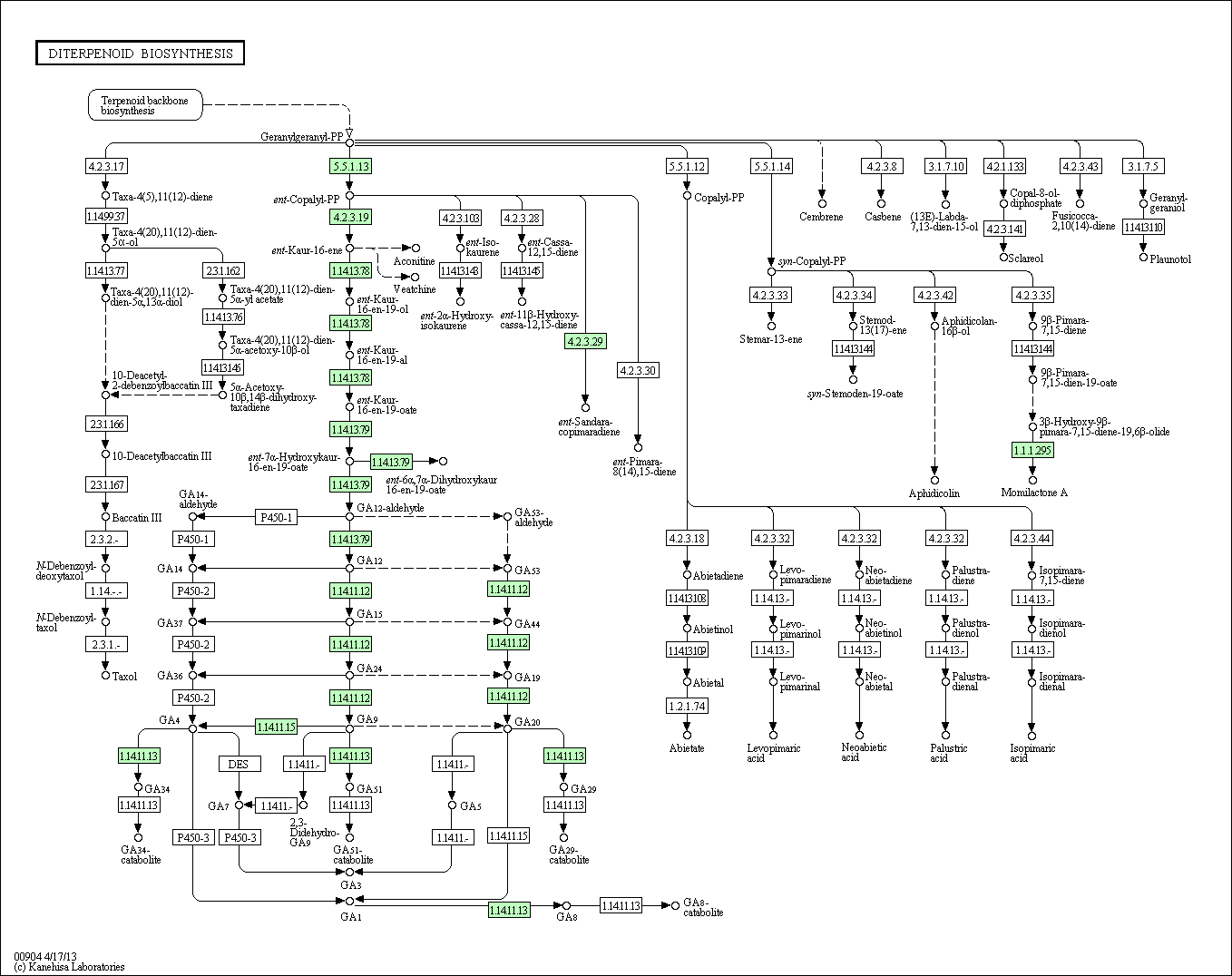Open the 5.5.1.12 enzyme box
The width and height of the screenshot is (1232, 976).
point(687,167)
